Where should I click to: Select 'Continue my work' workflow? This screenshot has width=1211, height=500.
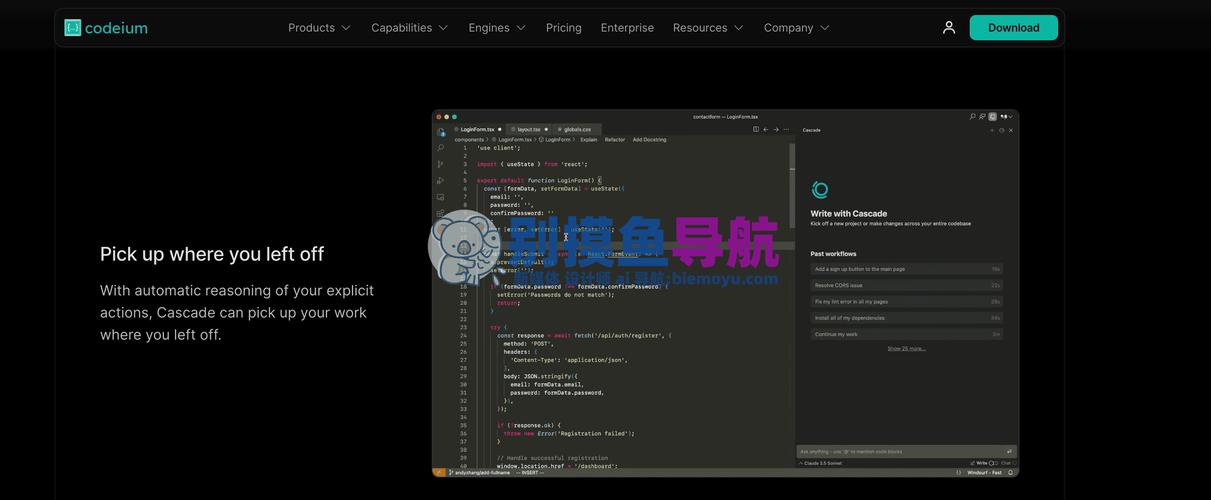pos(906,334)
